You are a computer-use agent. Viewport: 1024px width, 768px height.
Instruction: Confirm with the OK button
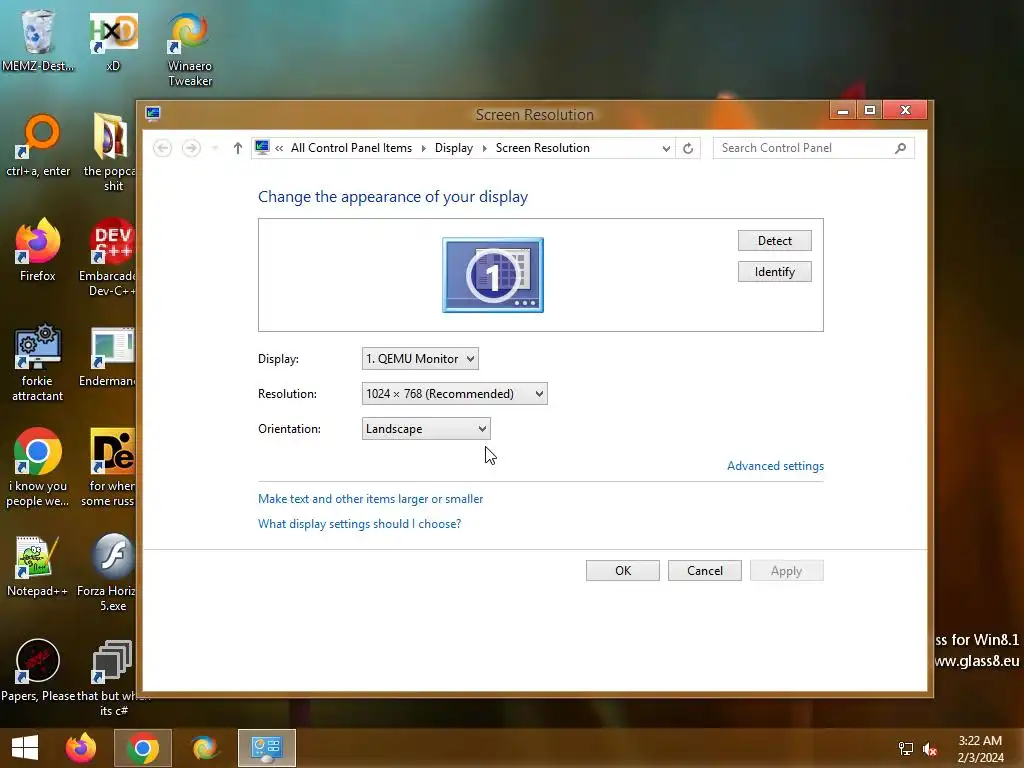pos(622,571)
